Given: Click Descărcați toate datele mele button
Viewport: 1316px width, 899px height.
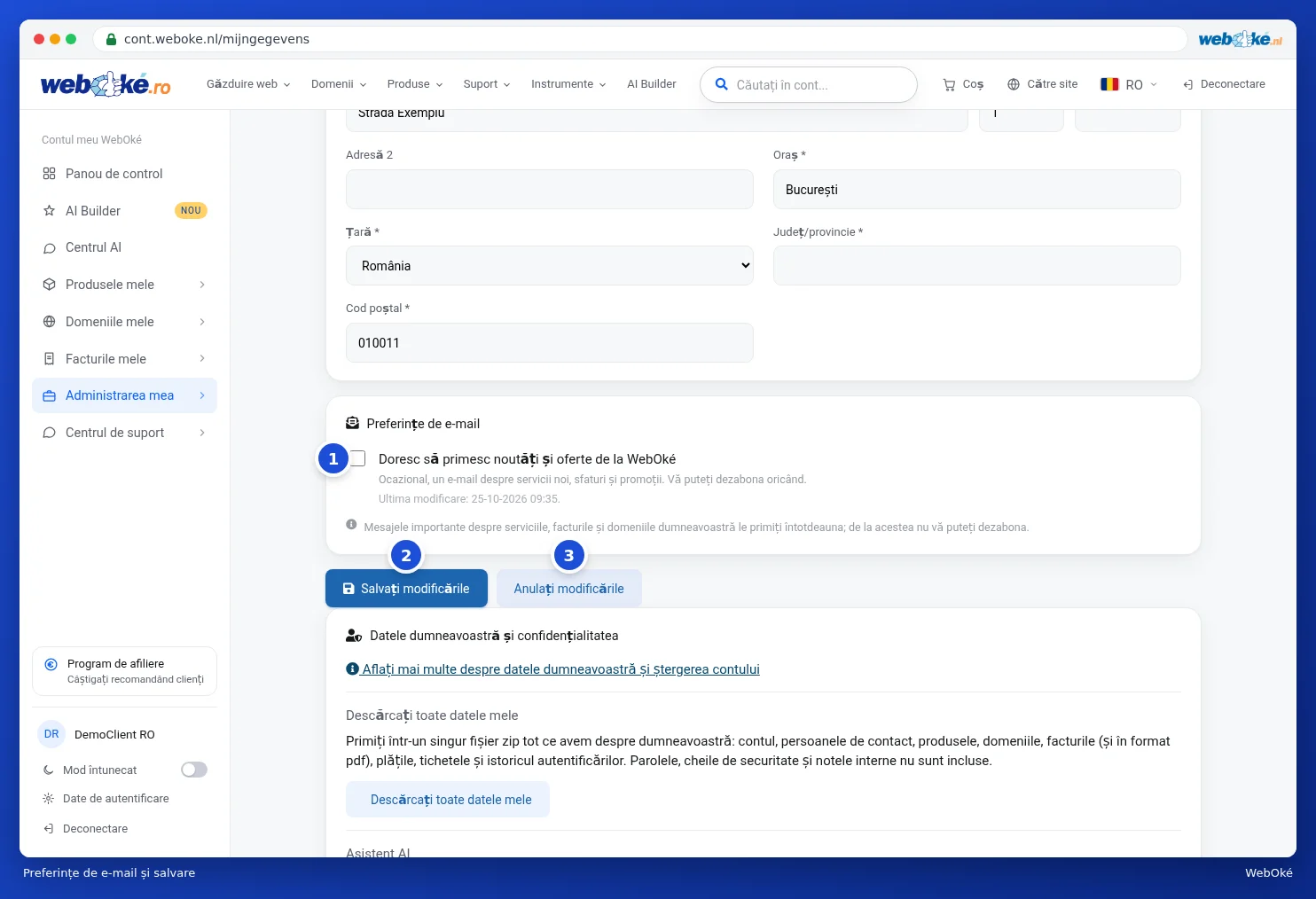Looking at the screenshot, I should click(448, 800).
